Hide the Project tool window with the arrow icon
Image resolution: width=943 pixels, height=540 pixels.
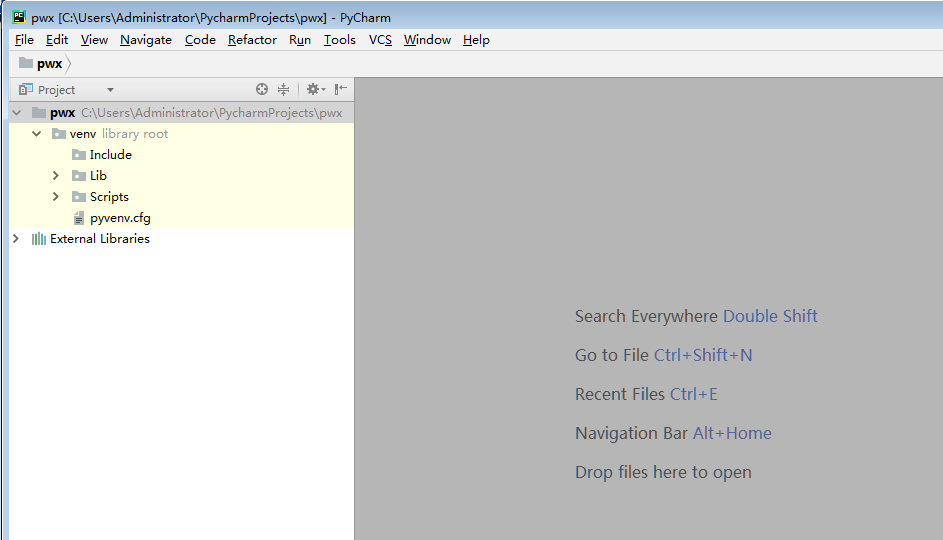340,90
